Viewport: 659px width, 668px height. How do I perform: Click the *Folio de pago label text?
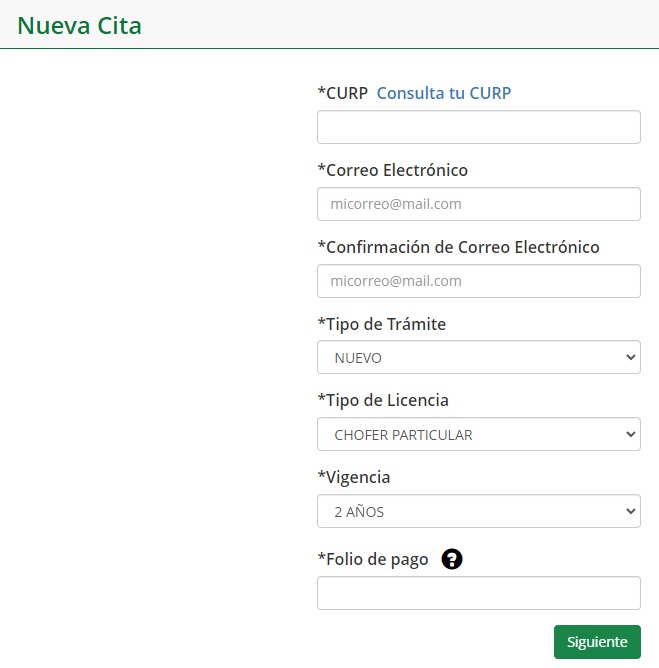[373, 559]
